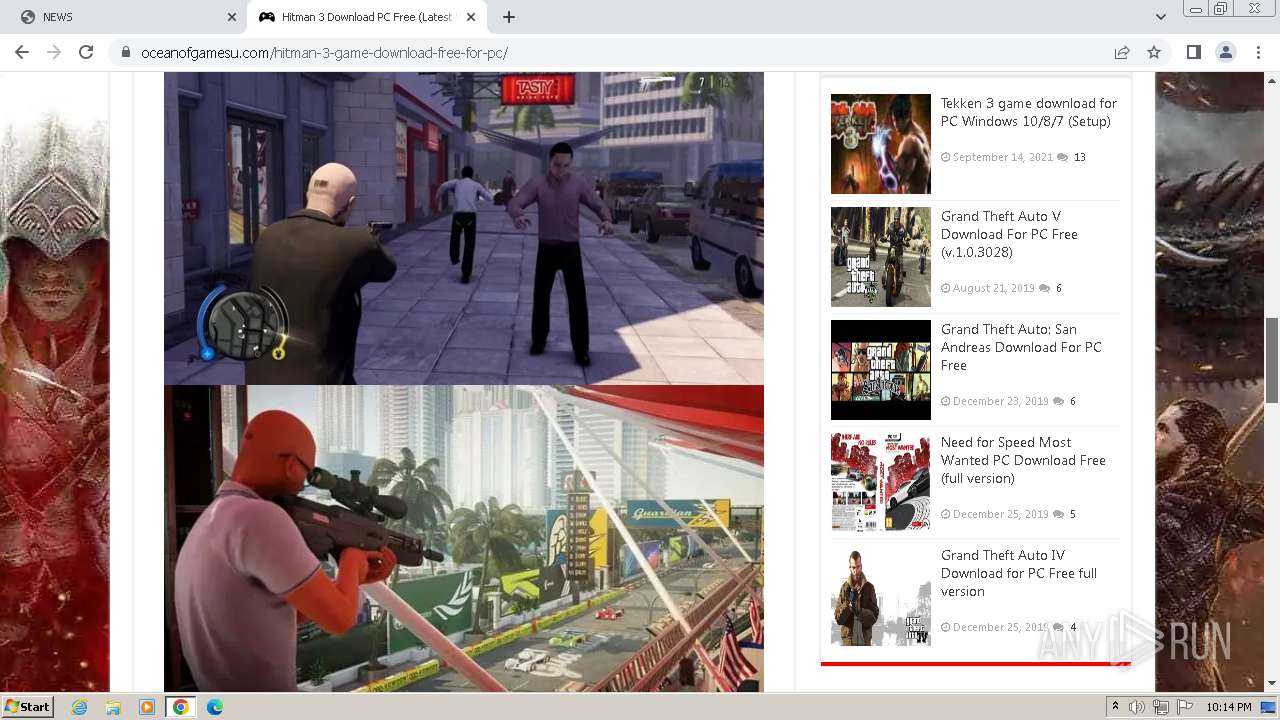This screenshot has width=1280, height=720.
Task: Click the address bar URL field
Action: point(620,53)
